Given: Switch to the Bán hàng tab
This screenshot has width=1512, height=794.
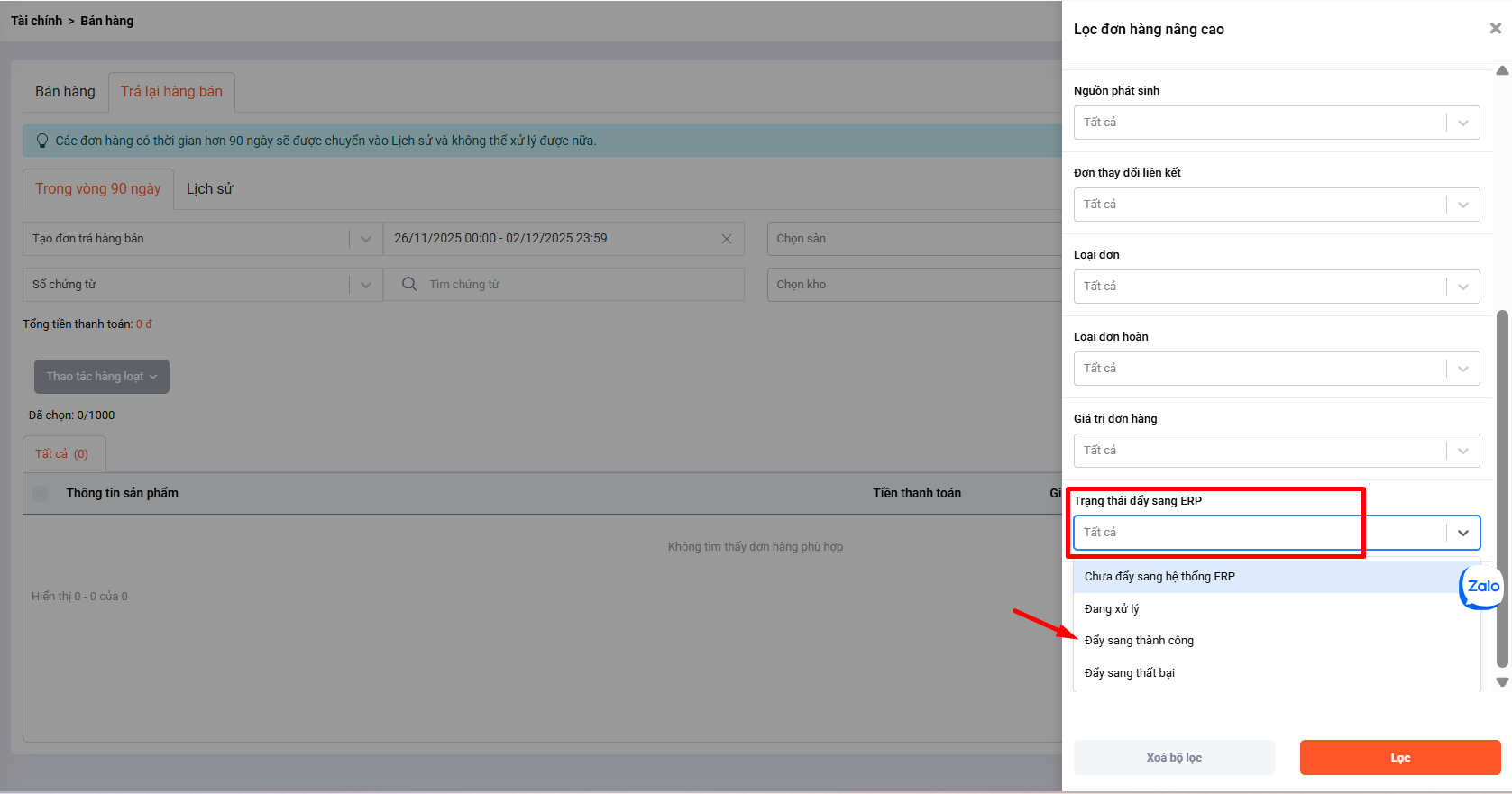Looking at the screenshot, I should pos(65,92).
